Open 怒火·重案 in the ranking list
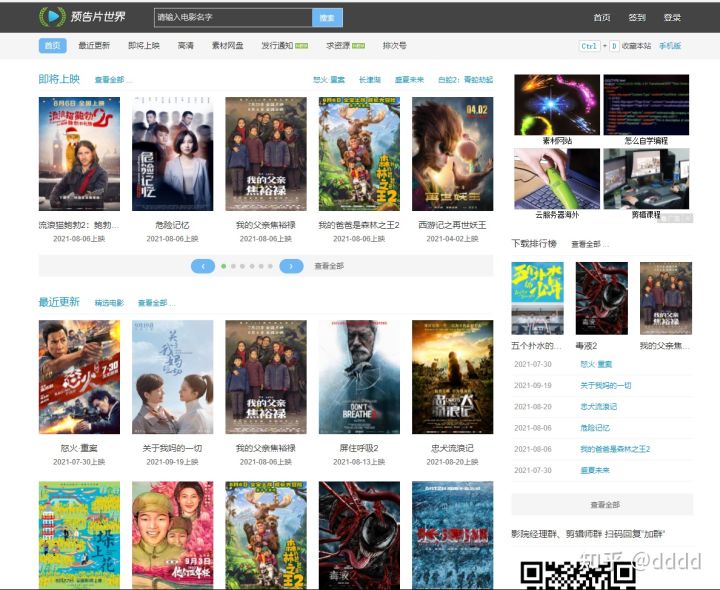Viewport: 720px width, 590px height. (x=596, y=364)
